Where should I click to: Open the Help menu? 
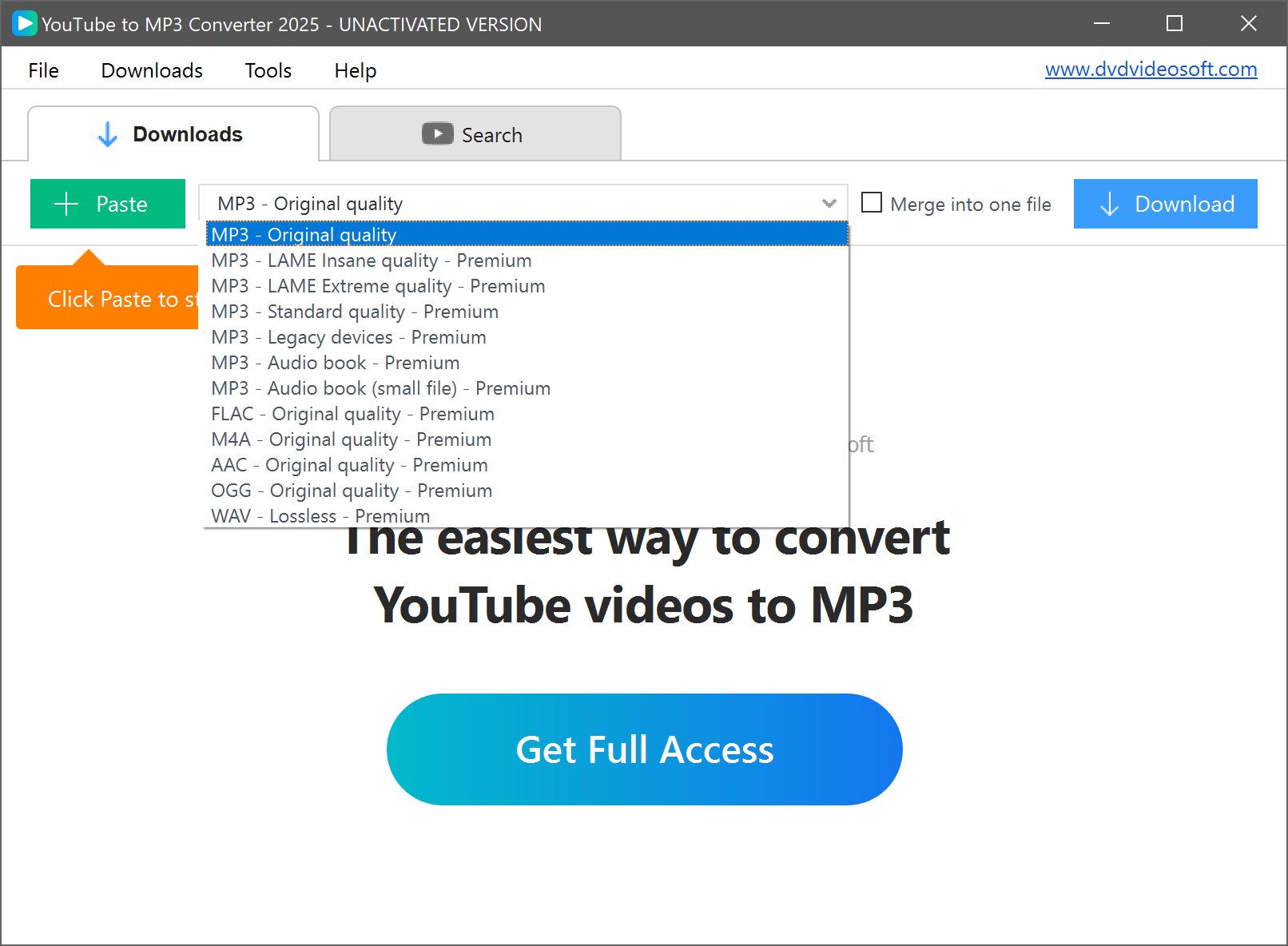coord(355,70)
